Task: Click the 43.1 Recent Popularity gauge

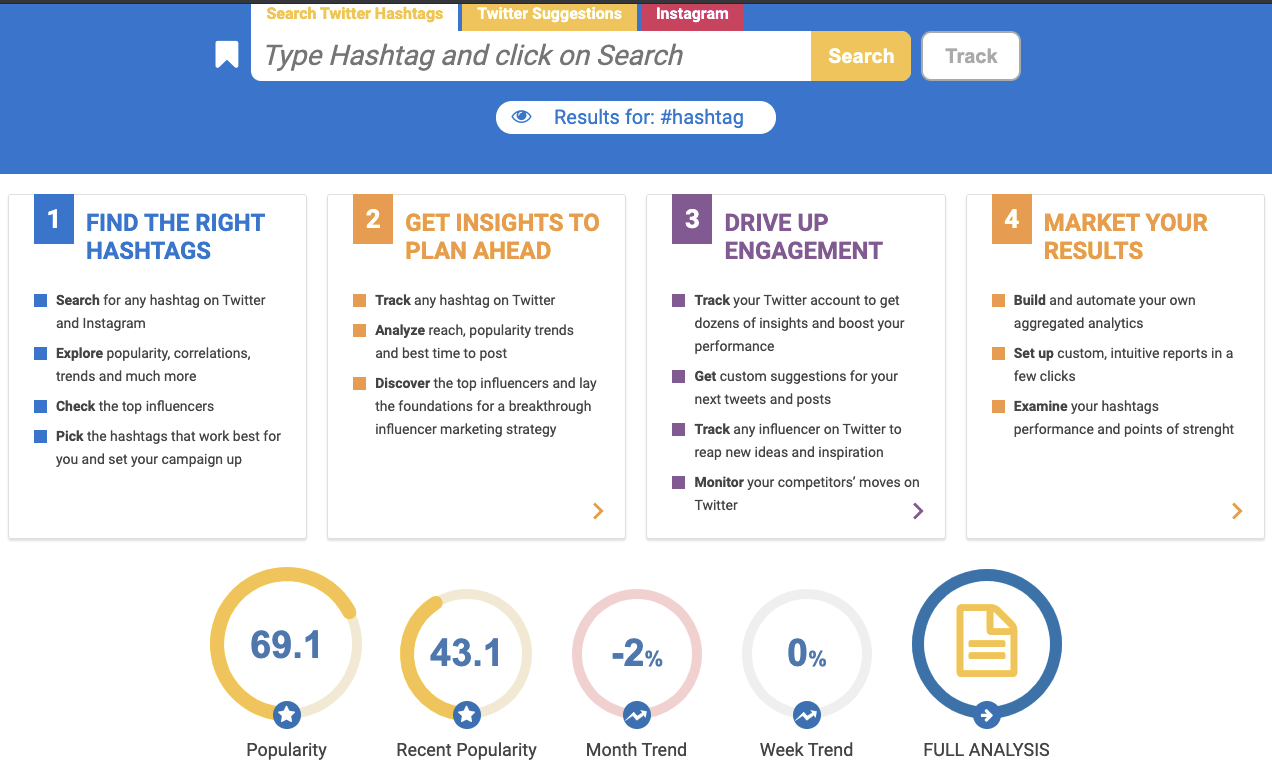Action: coord(466,653)
